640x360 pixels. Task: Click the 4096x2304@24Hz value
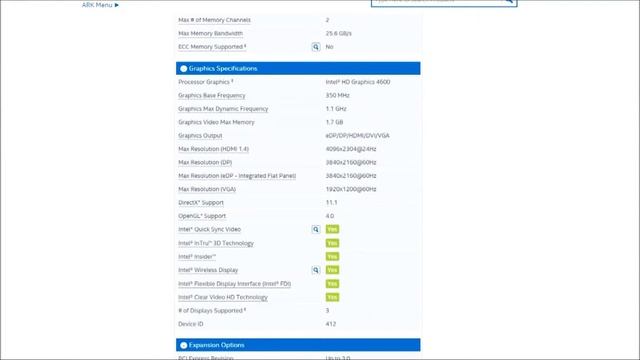pos(351,149)
